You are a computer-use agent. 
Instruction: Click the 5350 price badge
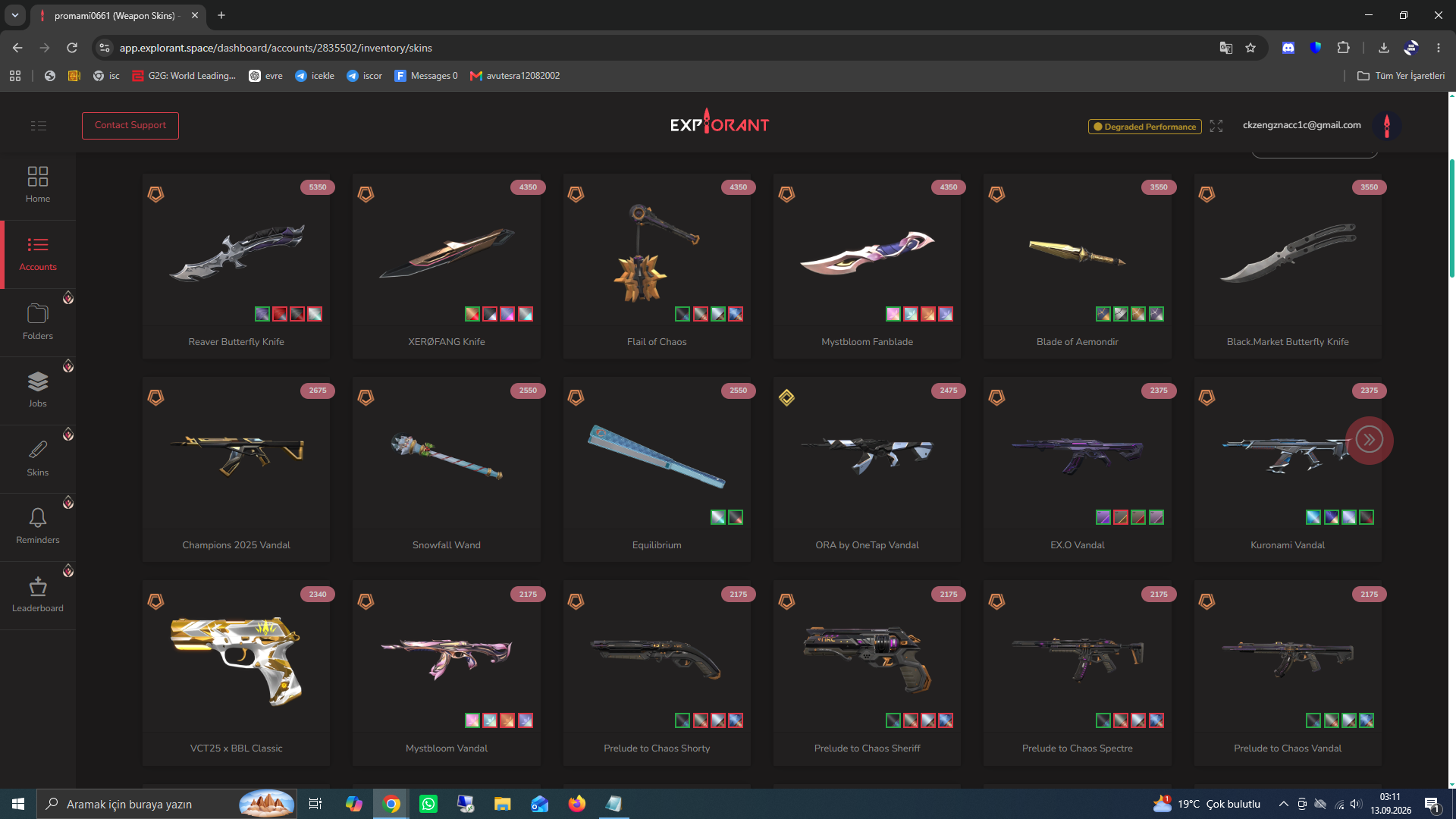(x=318, y=187)
